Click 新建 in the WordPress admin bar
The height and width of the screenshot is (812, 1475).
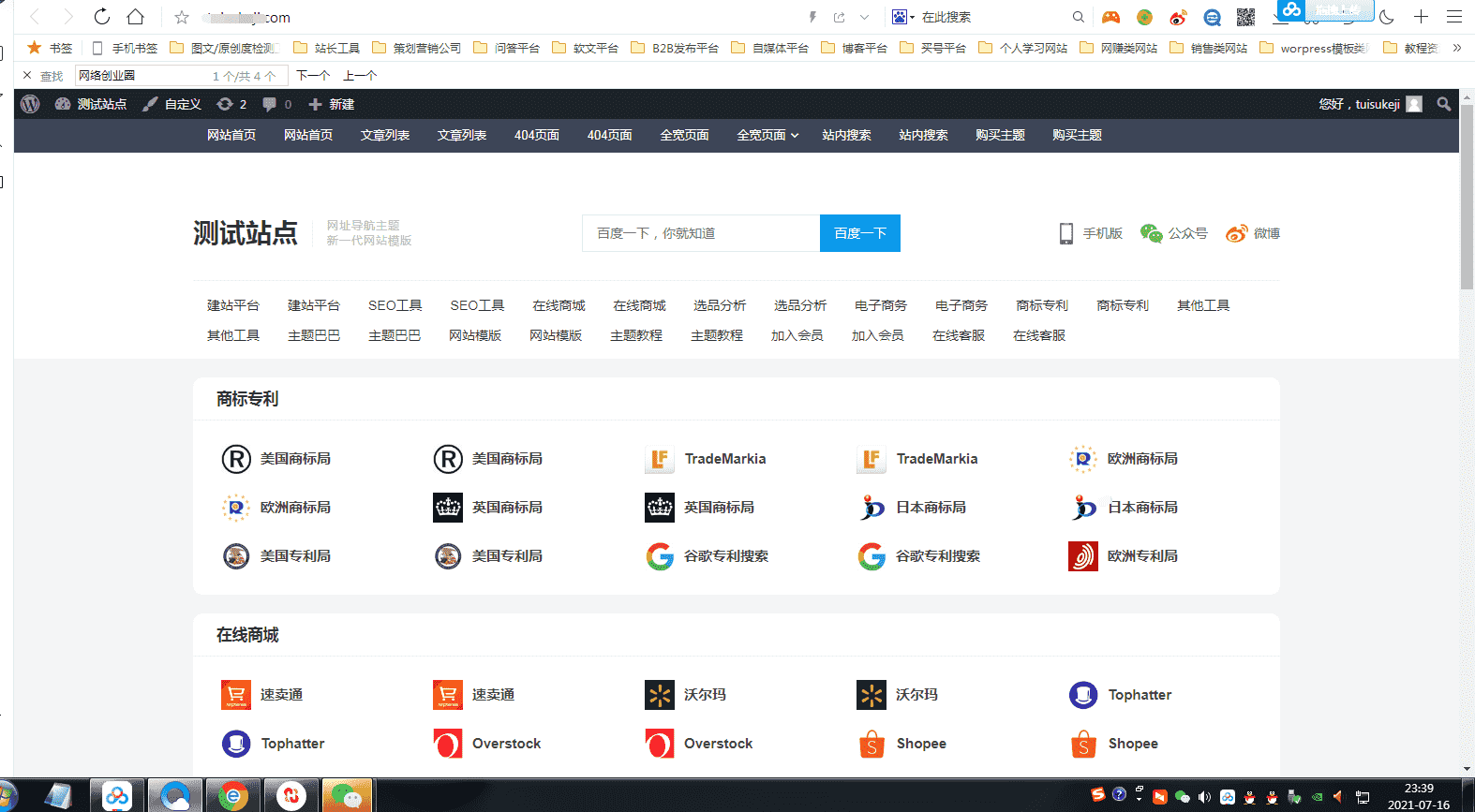(x=332, y=104)
